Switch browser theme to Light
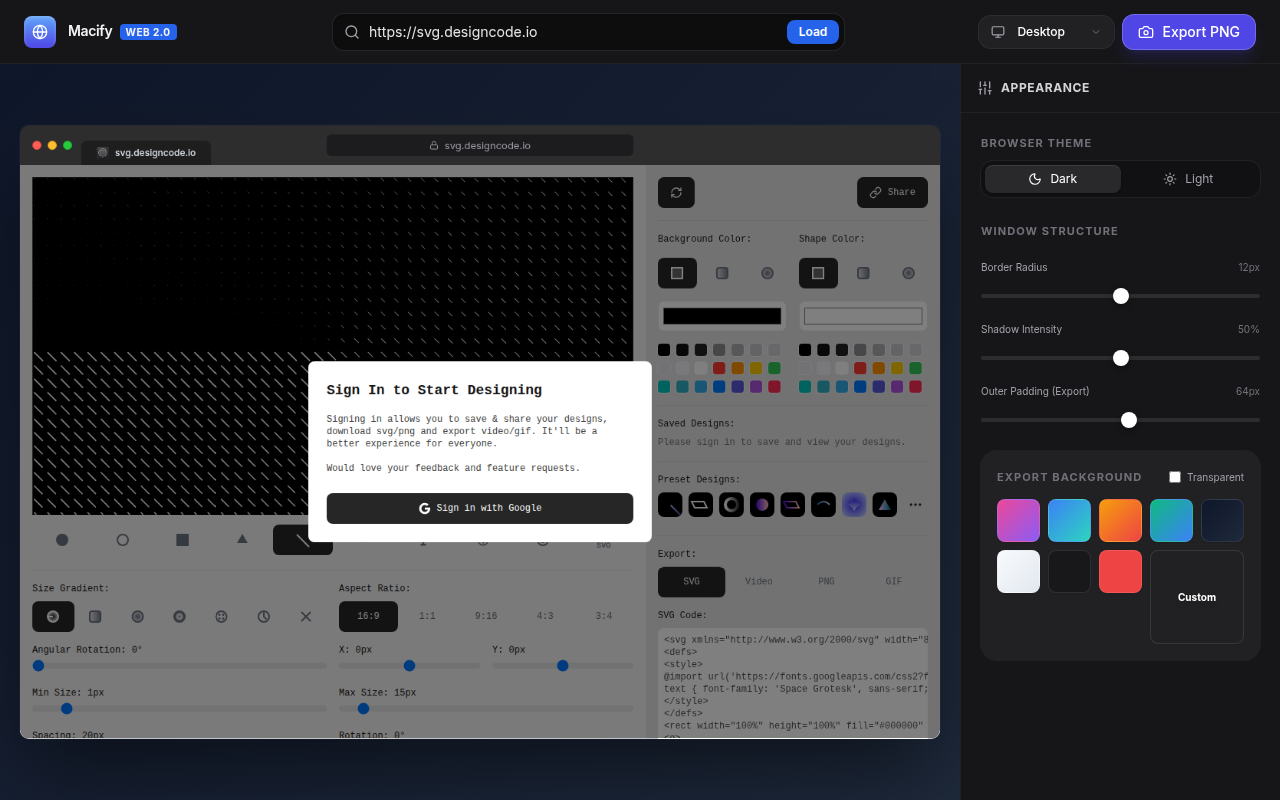This screenshot has width=1280, height=800. click(1188, 179)
